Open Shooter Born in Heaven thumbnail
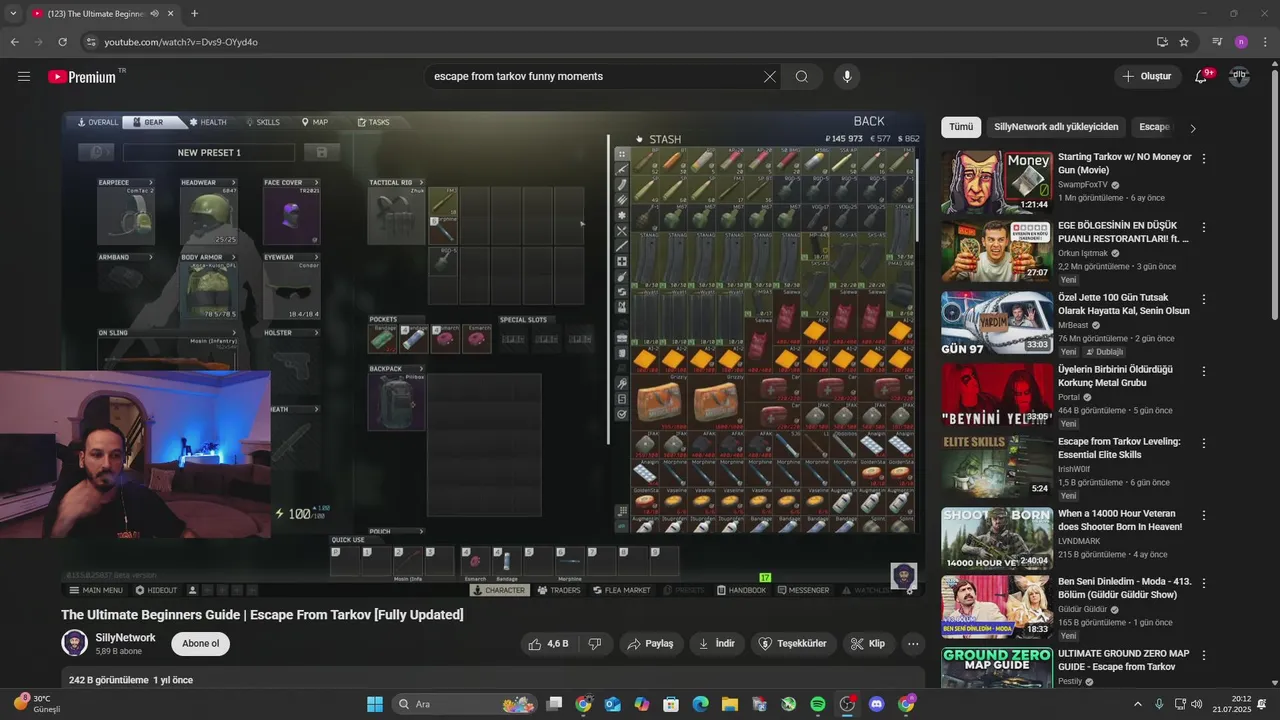Viewport: 1280px width, 720px height. (x=996, y=538)
